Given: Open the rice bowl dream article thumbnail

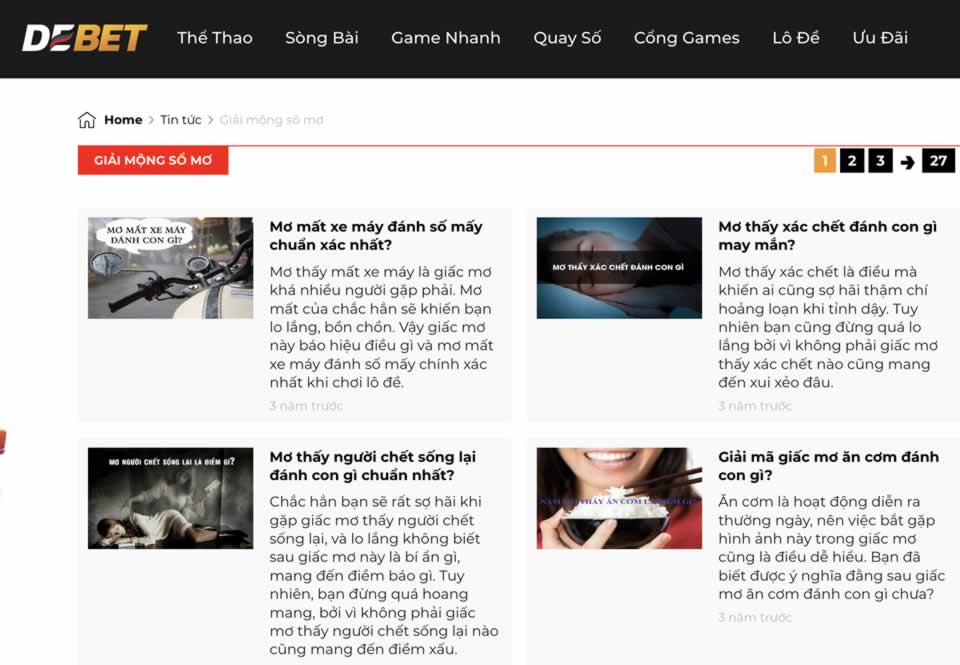Looking at the screenshot, I should click(x=619, y=498).
